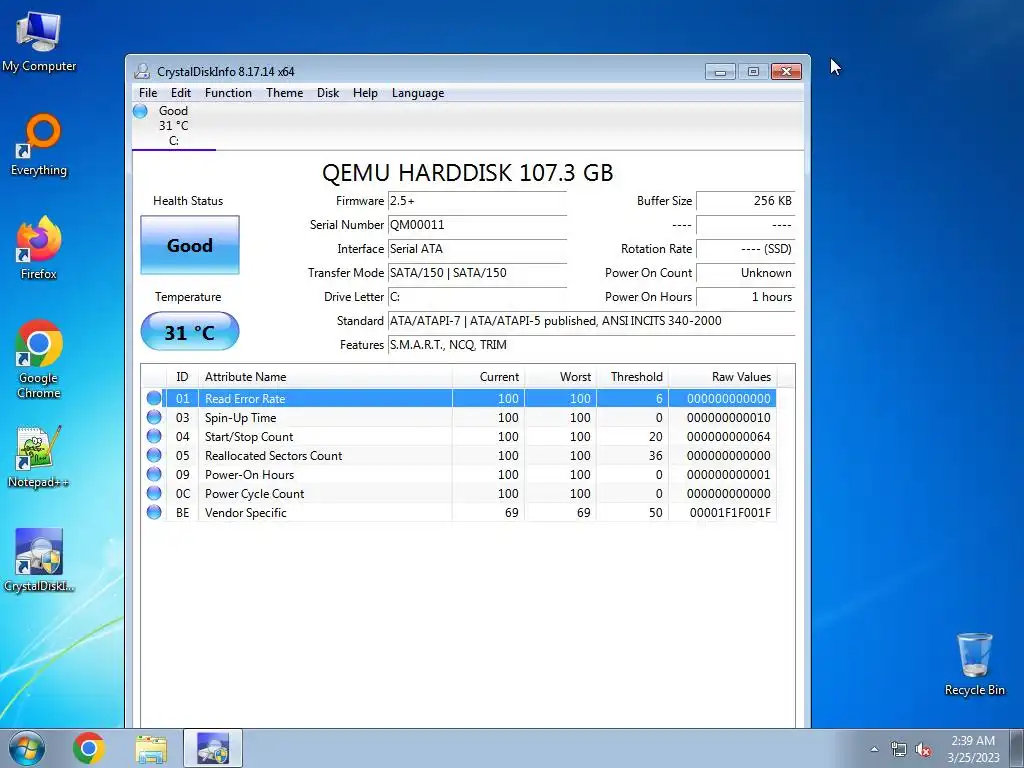
Task: Click the Worst column header
Action: point(560,377)
